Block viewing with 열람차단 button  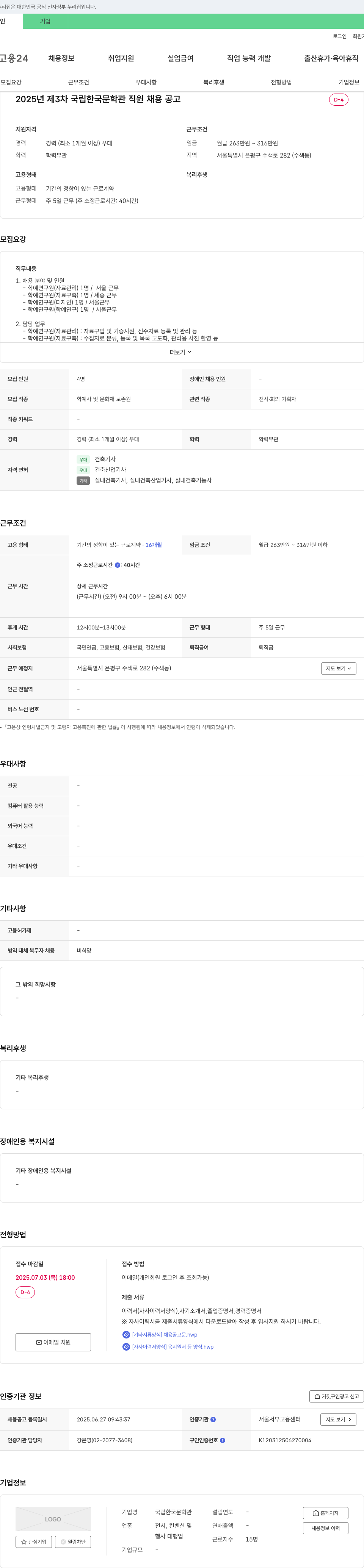[x=73, y=1542]
